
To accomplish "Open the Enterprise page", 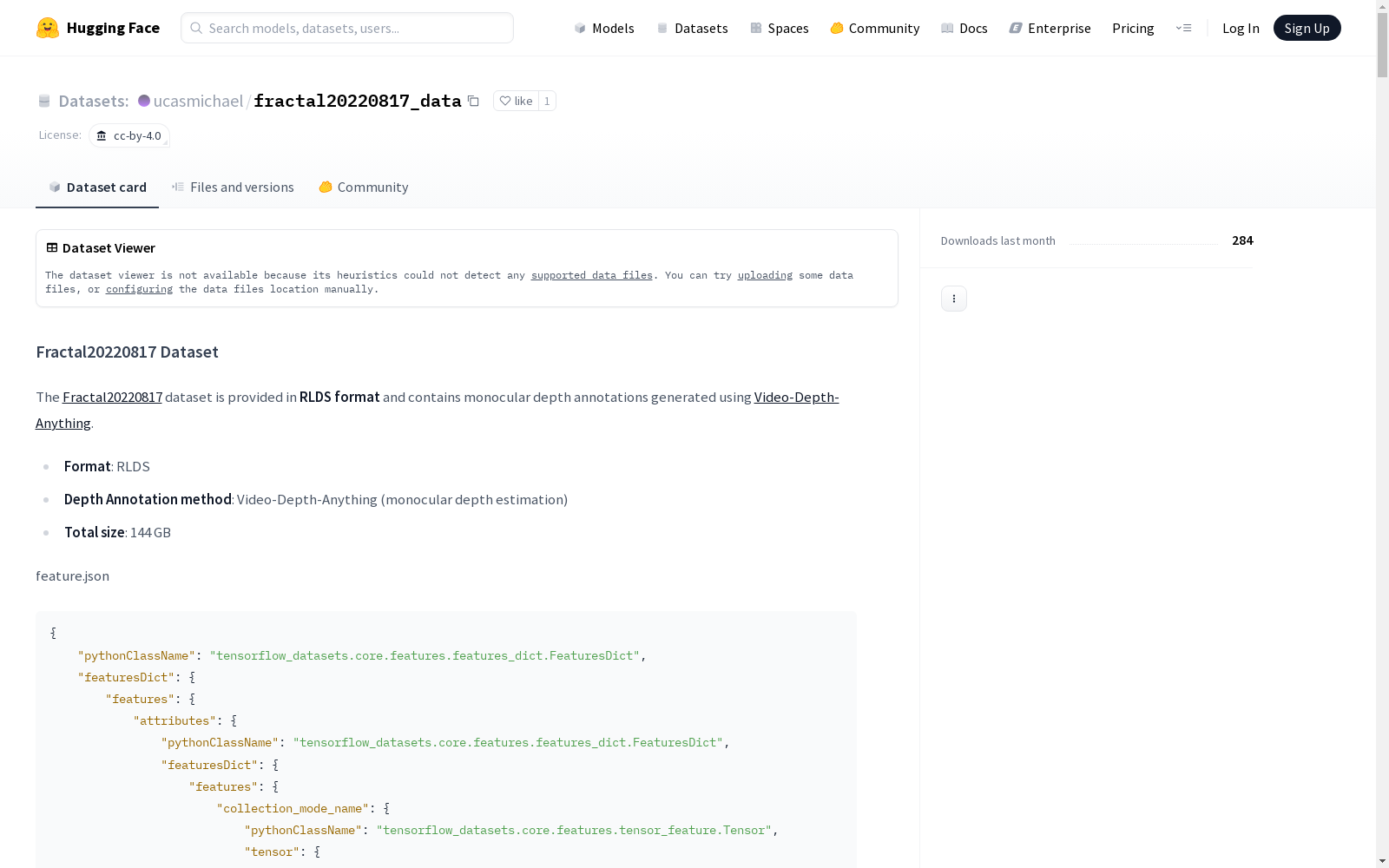I will tap(1050, 28).
